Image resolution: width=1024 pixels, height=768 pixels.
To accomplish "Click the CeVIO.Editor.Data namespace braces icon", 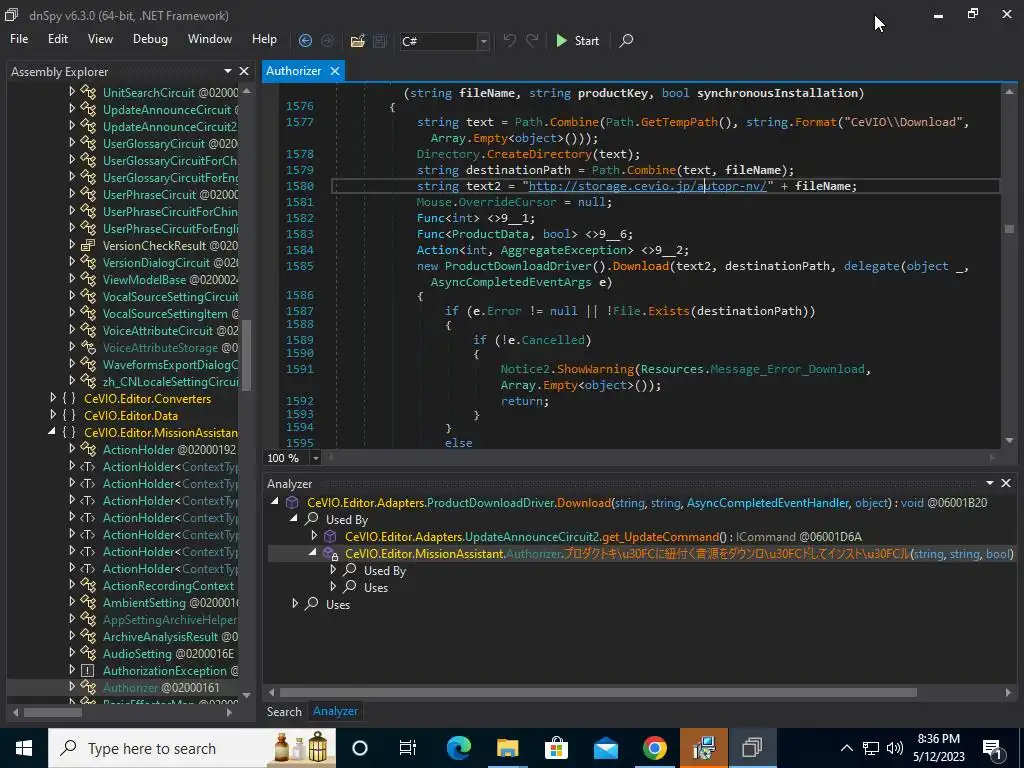I will (x=69, y=415).
